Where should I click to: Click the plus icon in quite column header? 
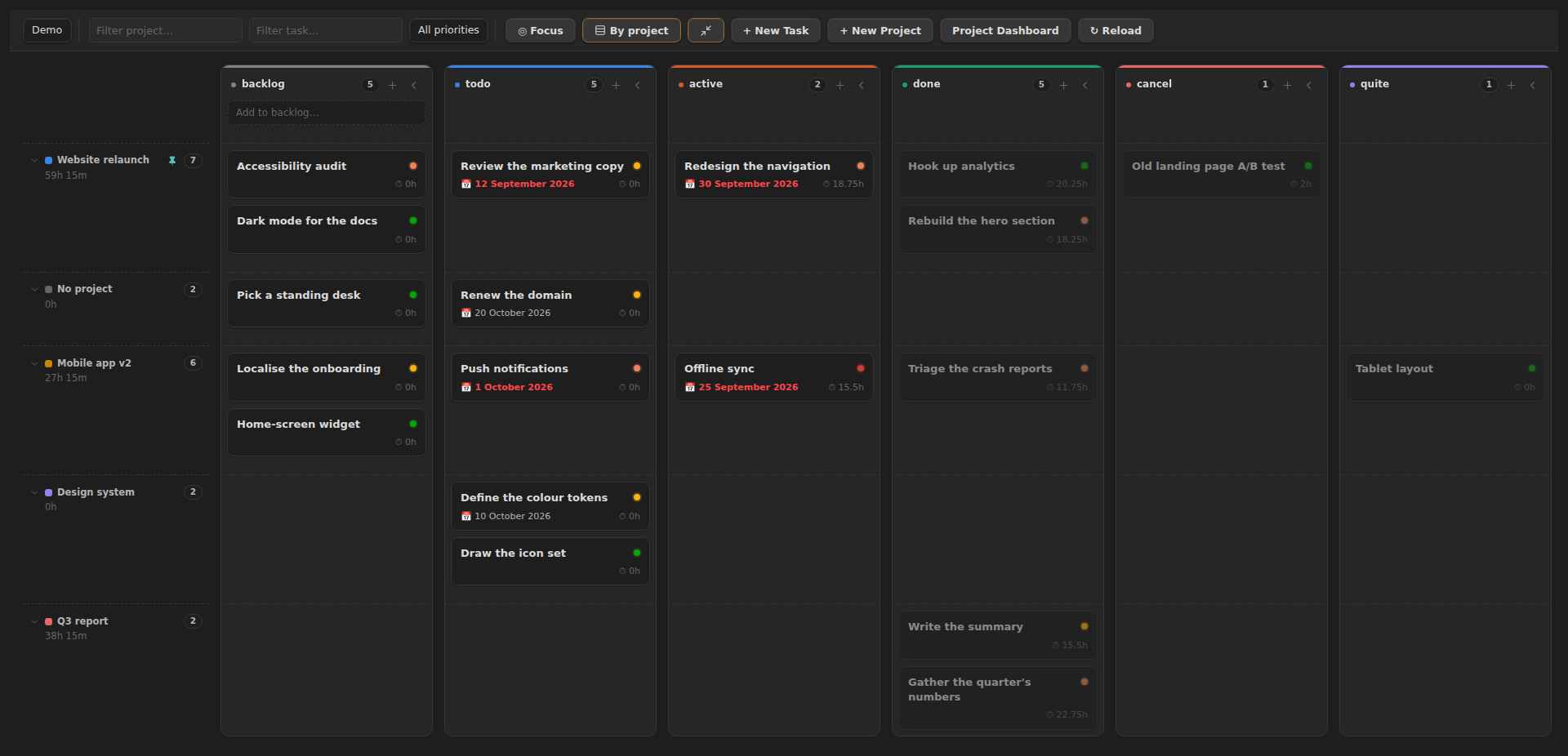1511,85
